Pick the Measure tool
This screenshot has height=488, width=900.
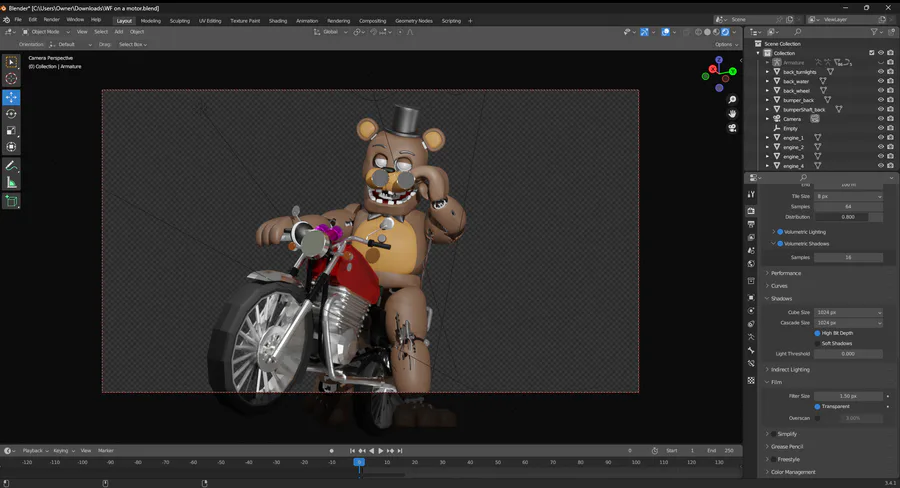coord(12,182)
